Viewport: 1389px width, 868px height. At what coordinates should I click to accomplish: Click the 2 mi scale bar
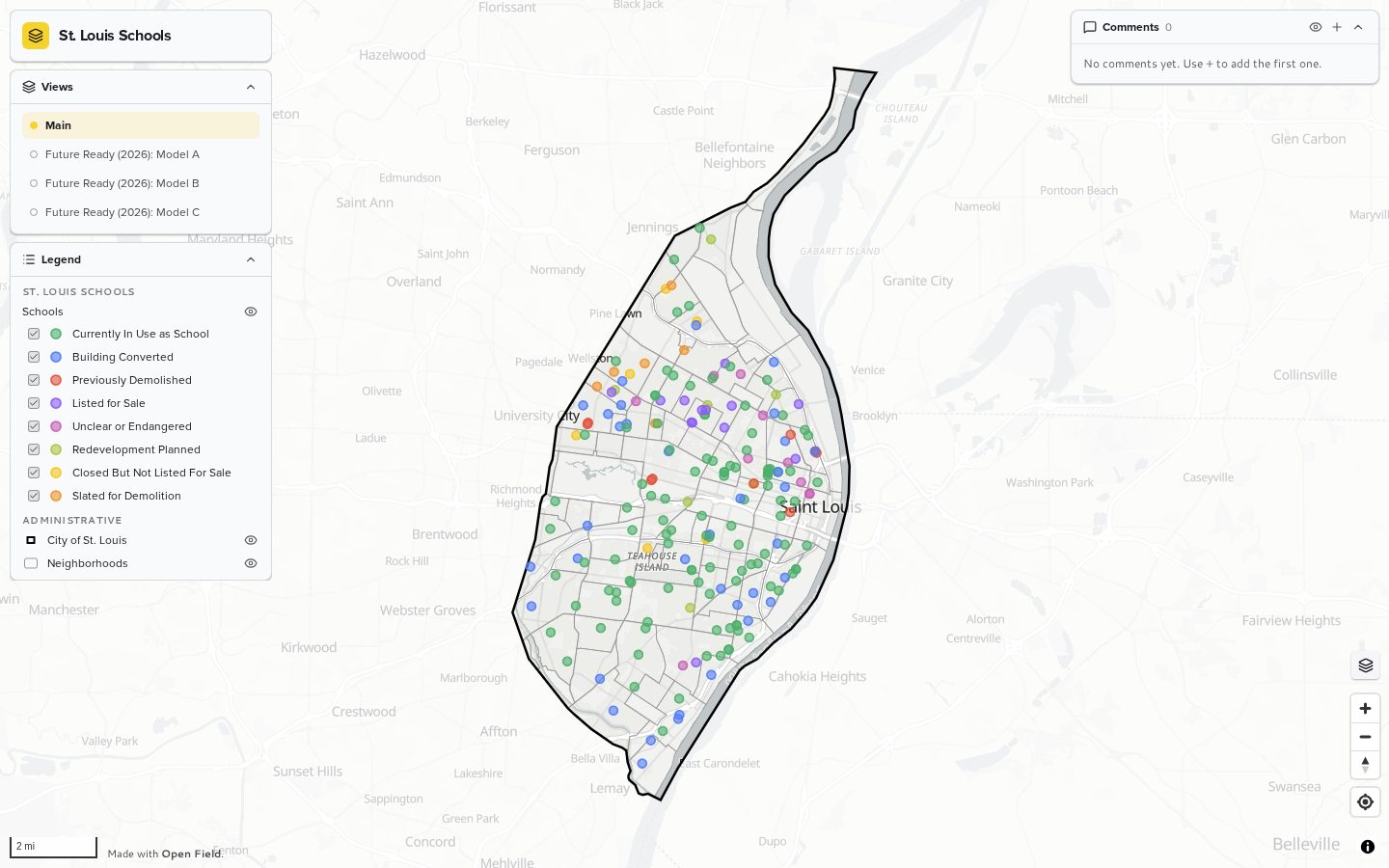click(53, 847)
